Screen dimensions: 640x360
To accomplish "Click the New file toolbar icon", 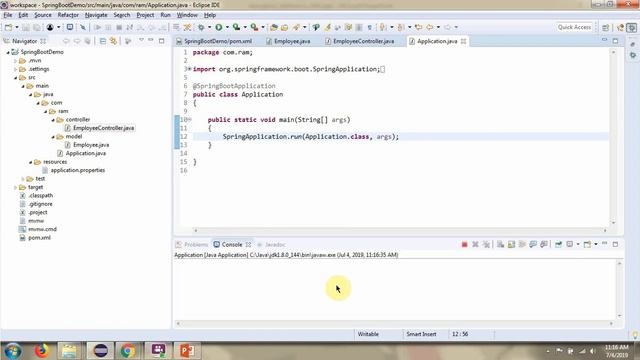I will [8, 27].
